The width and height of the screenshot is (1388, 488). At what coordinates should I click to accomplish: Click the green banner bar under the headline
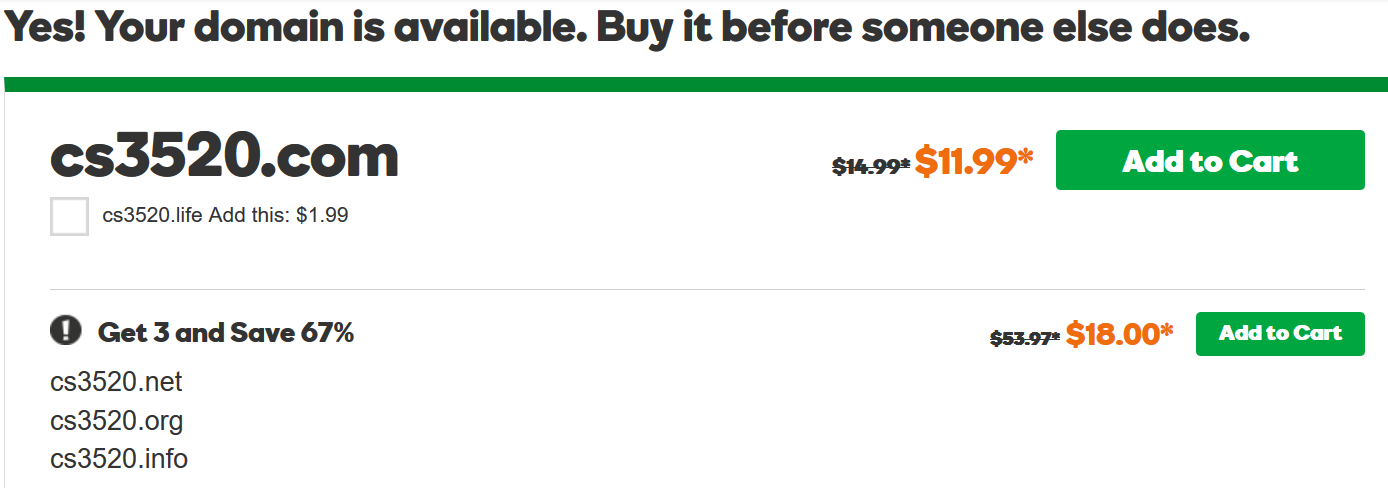tap(694, 84)
